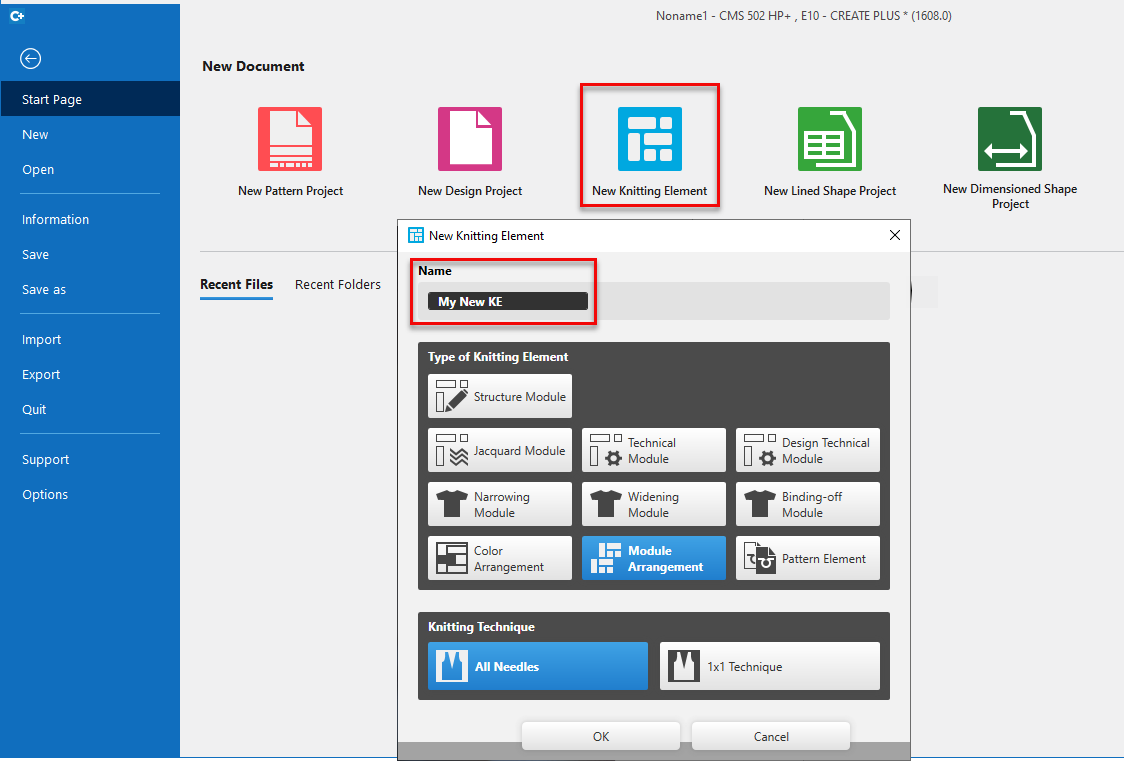Confirm dialog with OK button

[601, 737]
